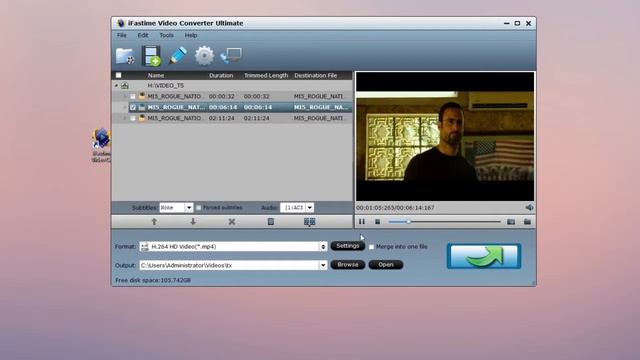Image resolution: width=640 pixels, height=360 pixels.
Task: Open the Help menu
Action: click(x=191, y=36)
